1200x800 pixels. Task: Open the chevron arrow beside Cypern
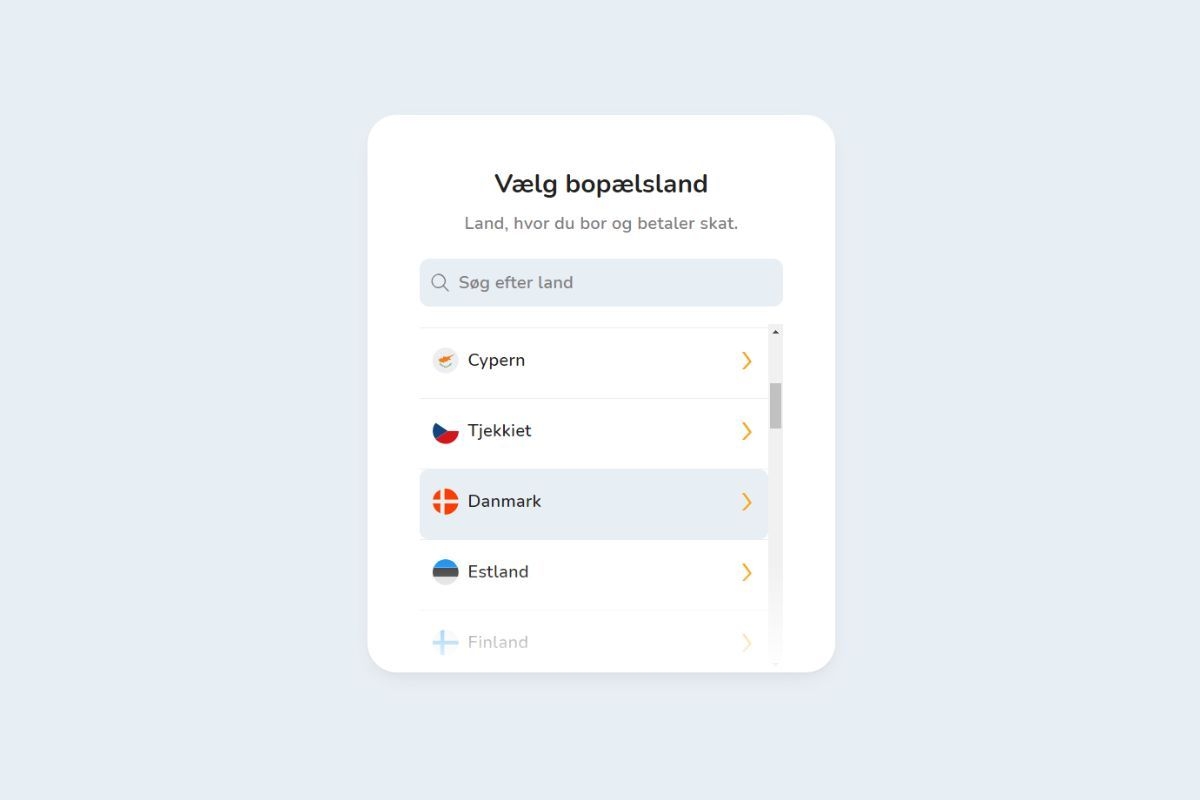(746, 361)
